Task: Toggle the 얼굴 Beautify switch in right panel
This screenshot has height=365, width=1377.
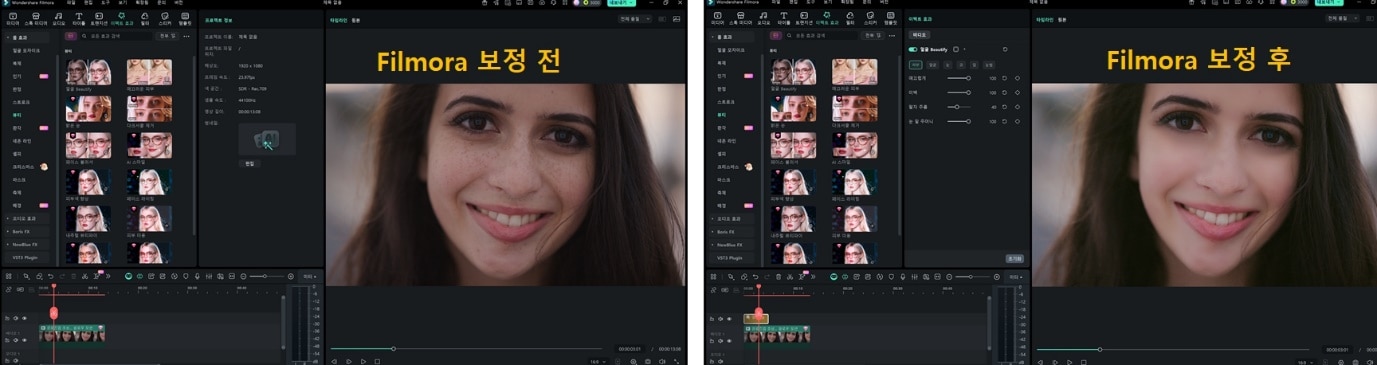Action: 913,49
